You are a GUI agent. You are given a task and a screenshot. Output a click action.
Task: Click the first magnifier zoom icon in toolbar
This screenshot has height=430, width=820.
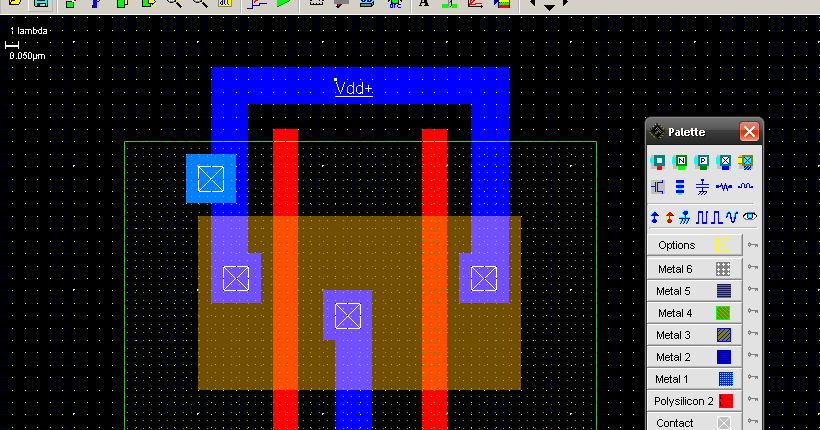[174, 3]
